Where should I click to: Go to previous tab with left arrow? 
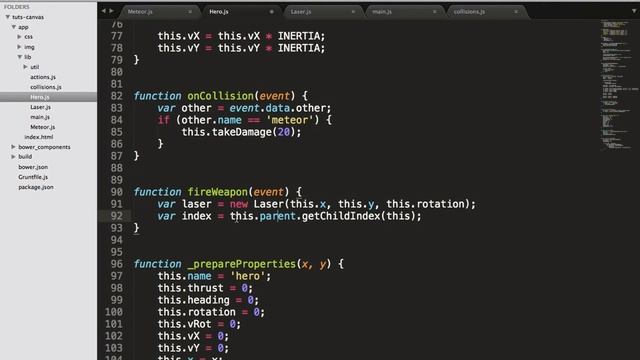104,11
